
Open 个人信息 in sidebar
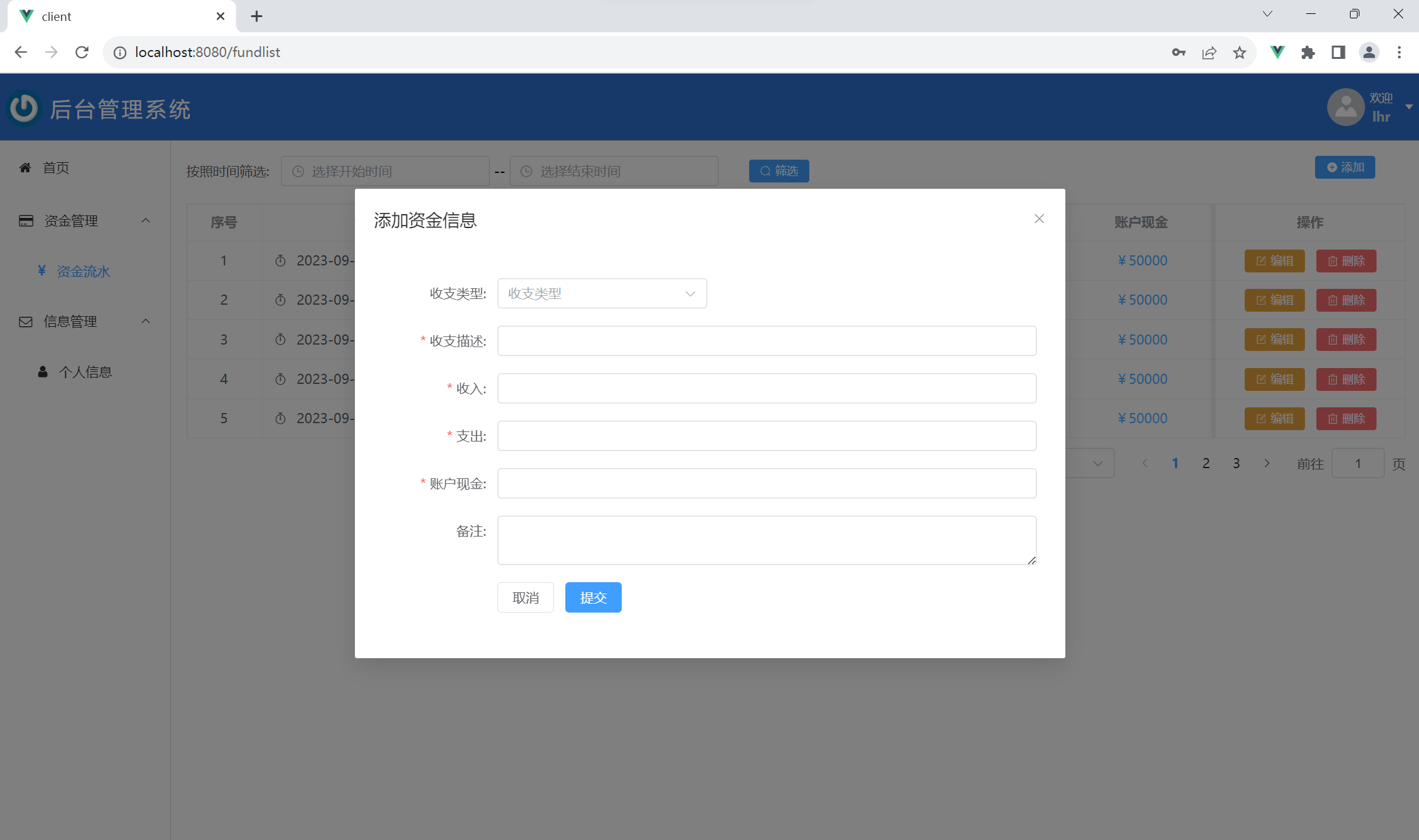coord(85,372)
